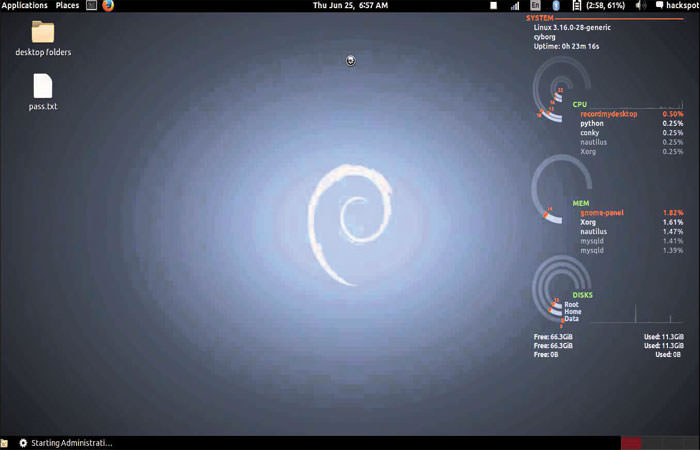Open the Places menu
This screenshot has width=700, height=450.
pos(67,5)
